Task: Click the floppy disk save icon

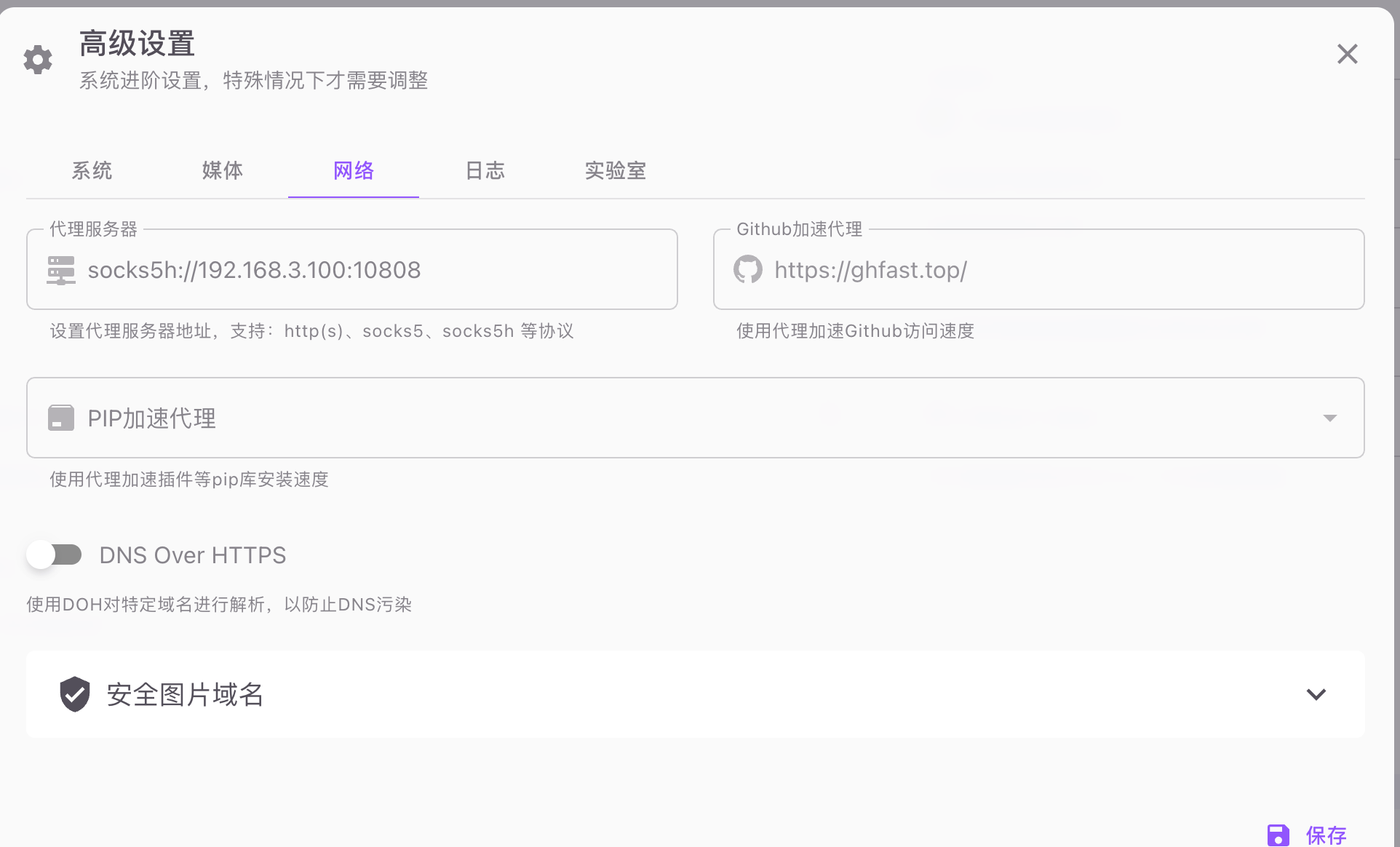Action: (x=1278, y=835)
